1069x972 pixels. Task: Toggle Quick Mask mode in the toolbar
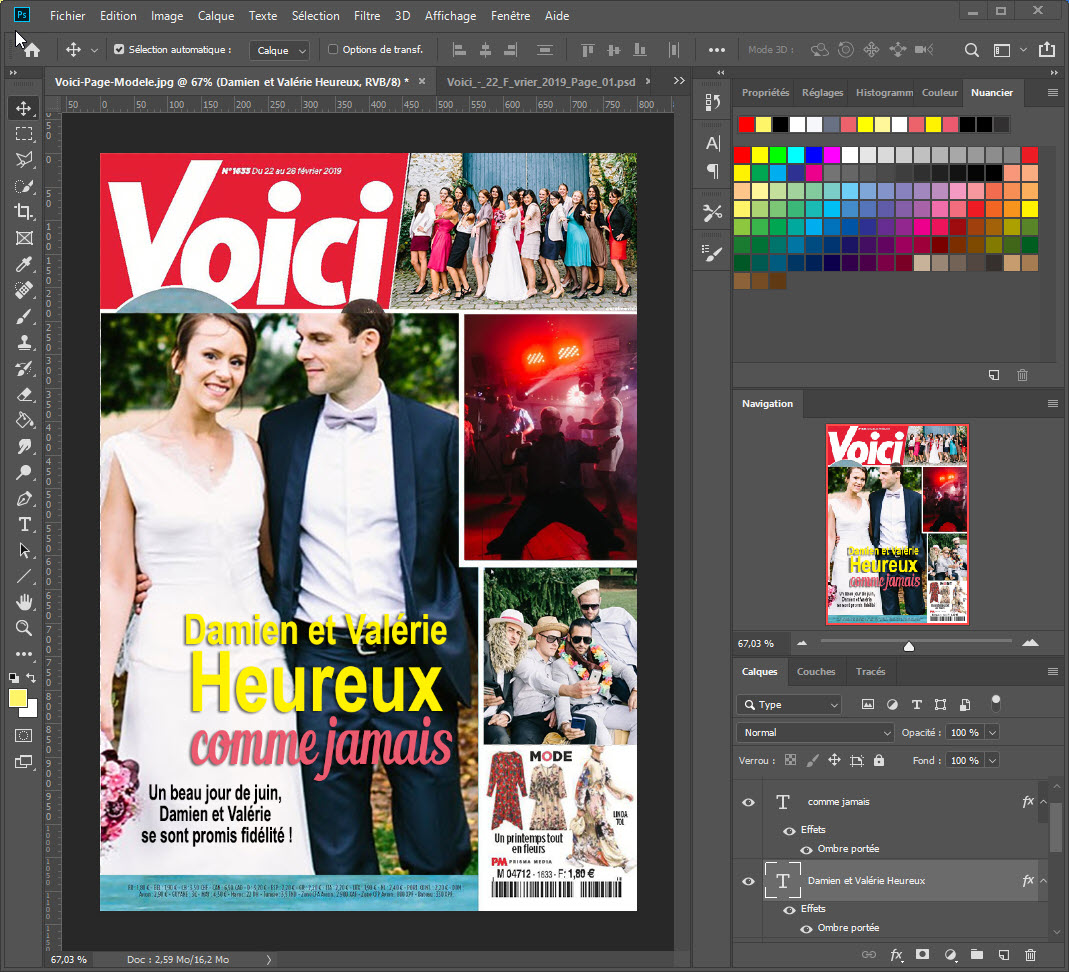[x=24, y=735]
